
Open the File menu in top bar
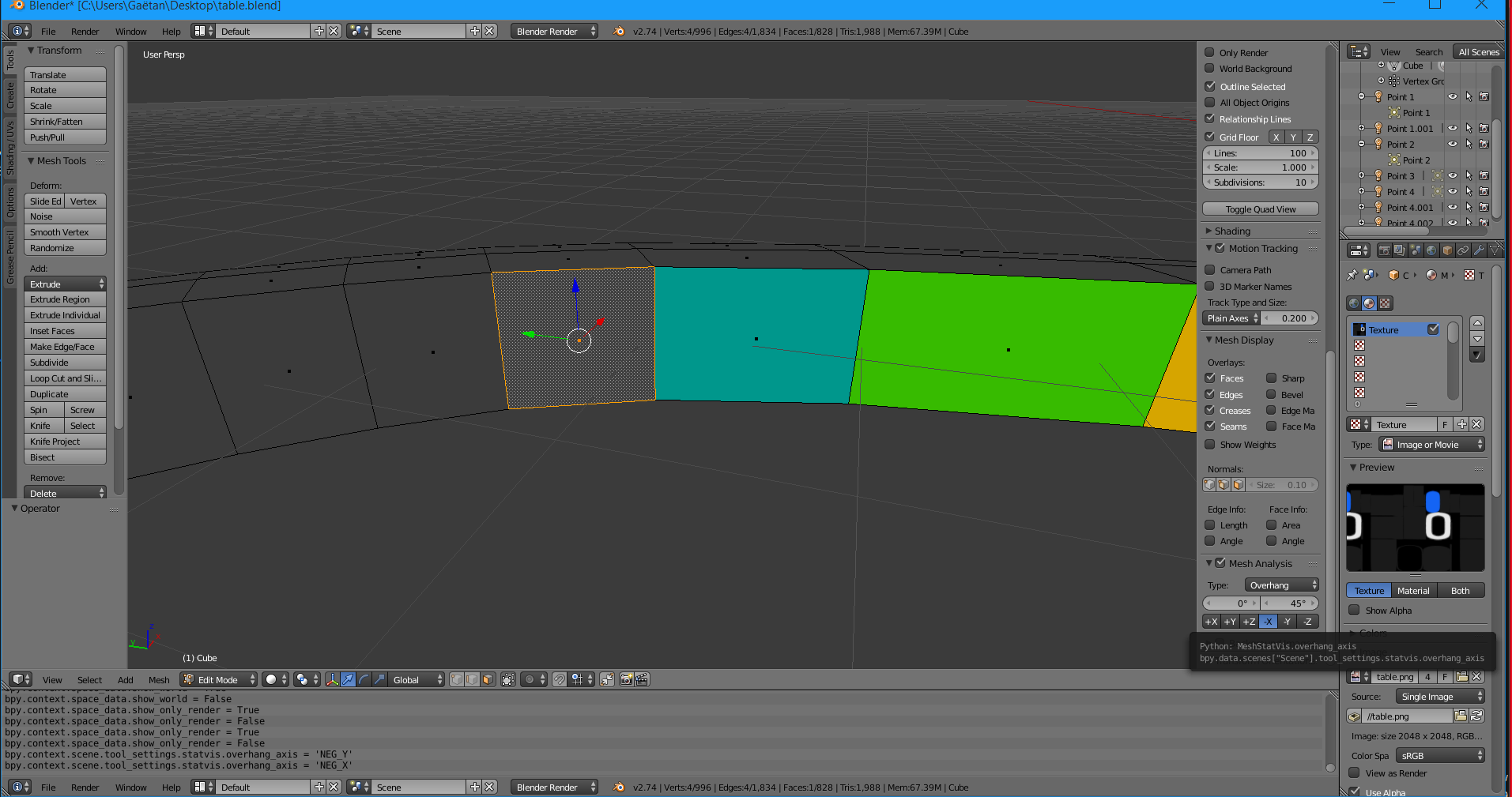[x=48, y=32]
